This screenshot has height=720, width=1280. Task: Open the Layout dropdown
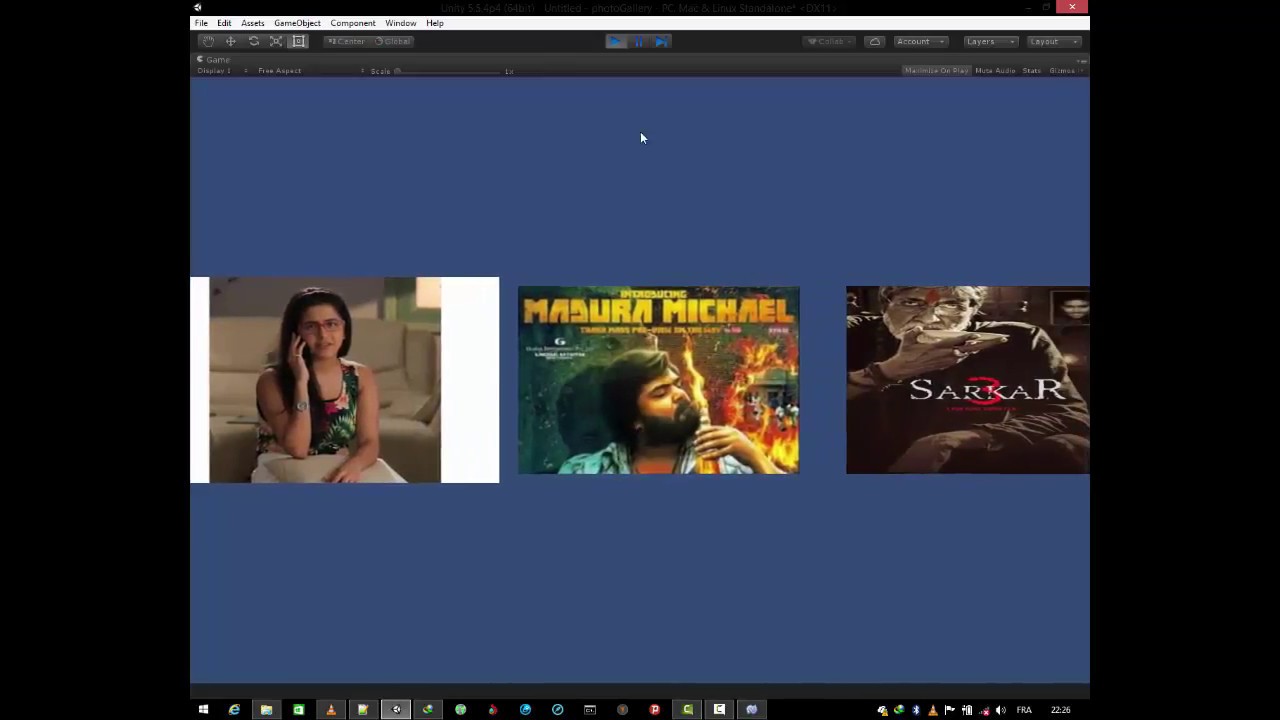click(x=1054, y=41)
